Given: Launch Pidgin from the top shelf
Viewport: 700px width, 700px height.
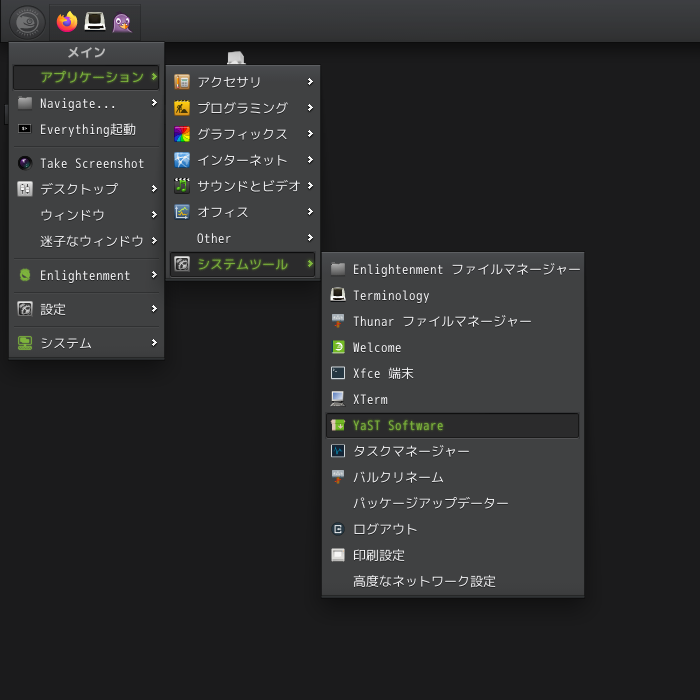Looking at the screenshot, I should click(122, 22).
